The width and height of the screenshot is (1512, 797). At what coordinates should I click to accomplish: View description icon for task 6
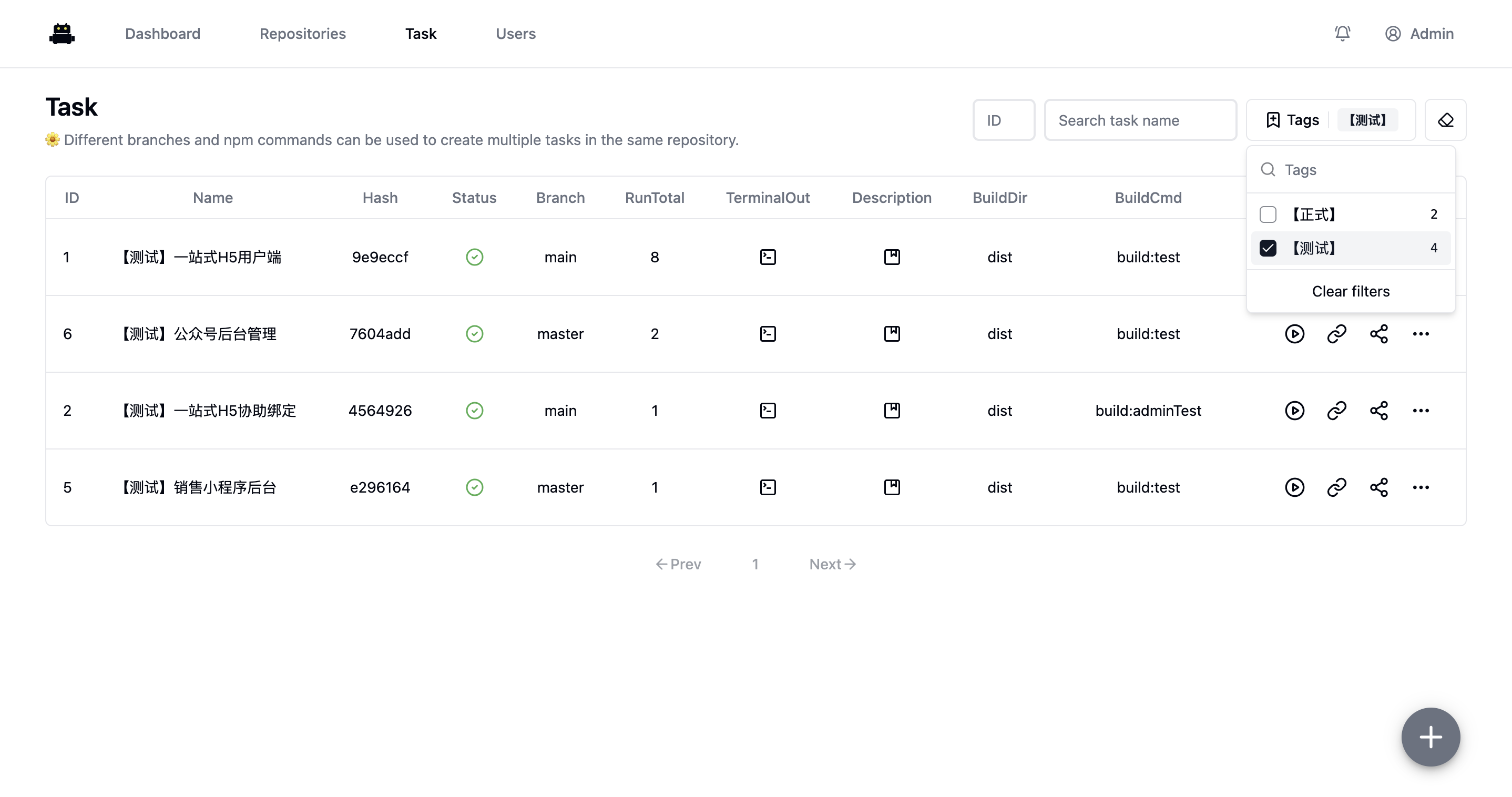pyautogui.click(x=892, y=334)
